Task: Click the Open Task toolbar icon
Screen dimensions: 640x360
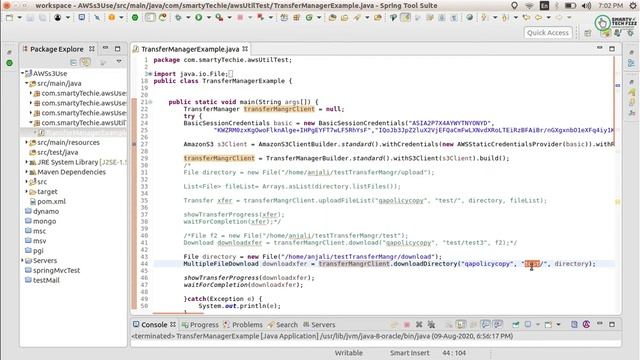Action: (x=344, y=18)
